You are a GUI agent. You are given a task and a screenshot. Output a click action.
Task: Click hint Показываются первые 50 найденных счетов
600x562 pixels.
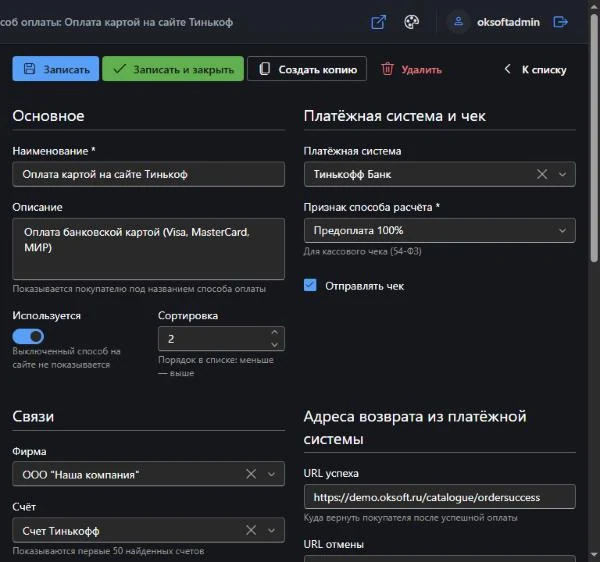coord(108,551)
